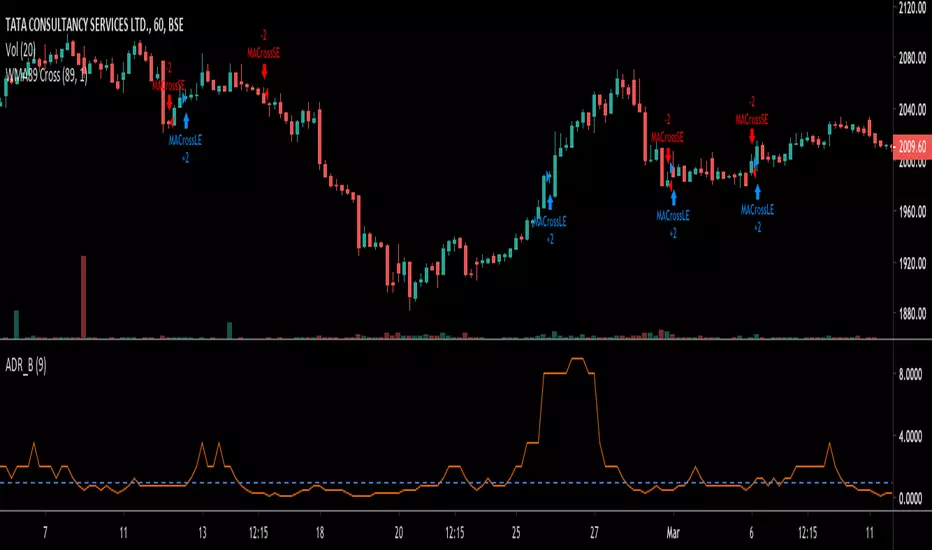Click the 2040.00 price scale label
932x550 pixels.
pyautogui.click(x=912, y=109)
